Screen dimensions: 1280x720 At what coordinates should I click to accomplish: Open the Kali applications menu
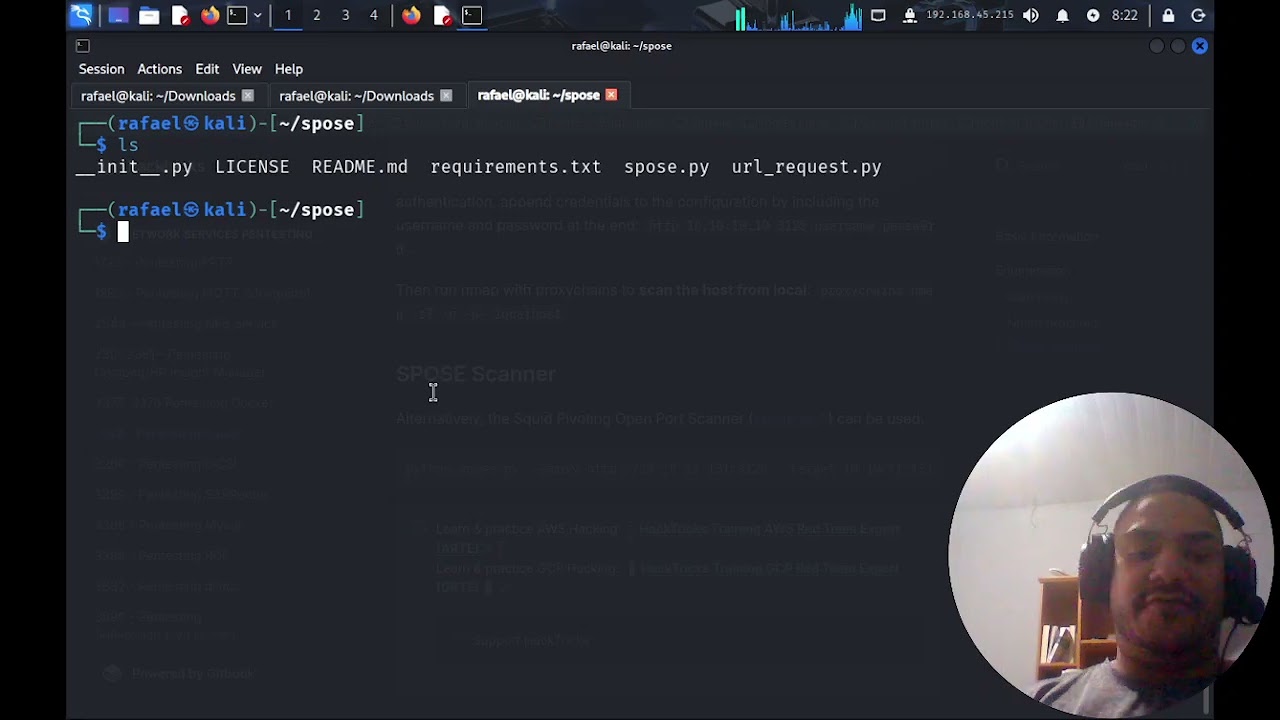pos(81,15)
